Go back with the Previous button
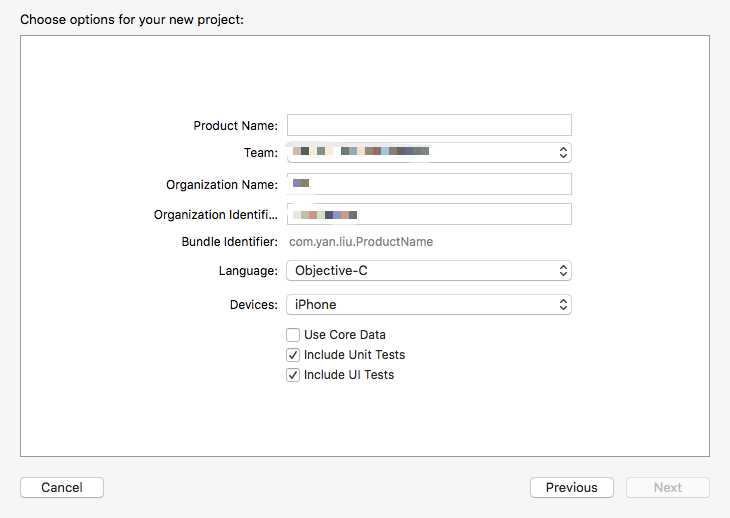The width and height of the screenshot is (730, 518). [x=571, y=488]
